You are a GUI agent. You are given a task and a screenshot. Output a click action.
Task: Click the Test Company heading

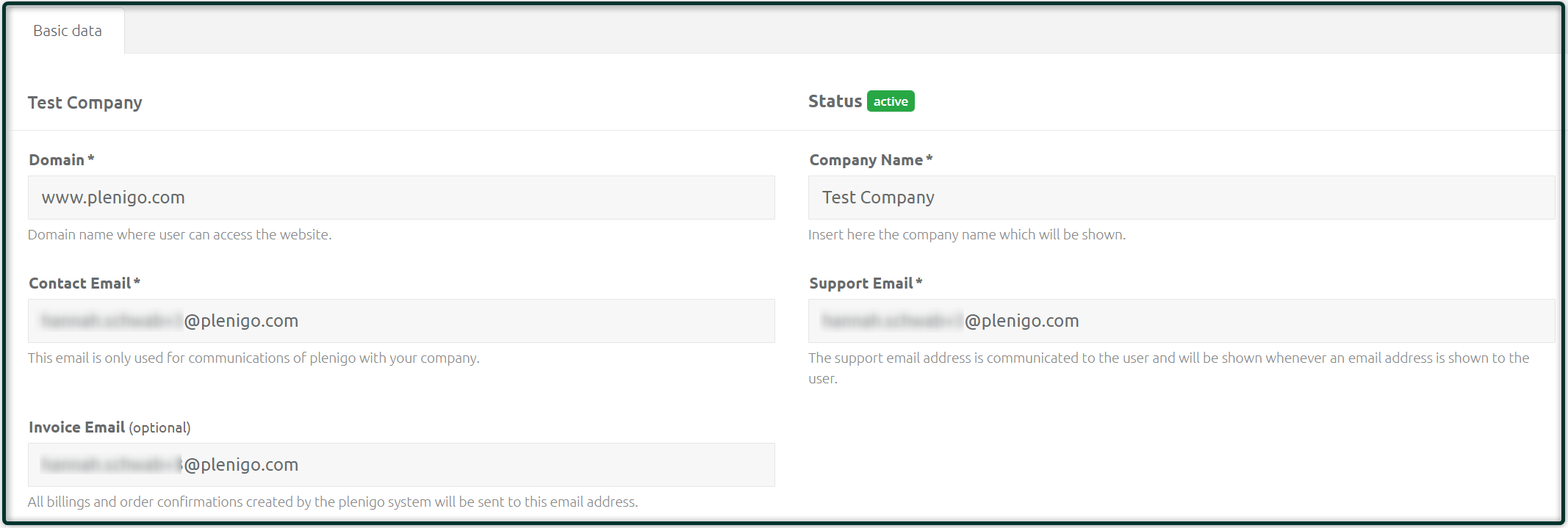(85, 103)
